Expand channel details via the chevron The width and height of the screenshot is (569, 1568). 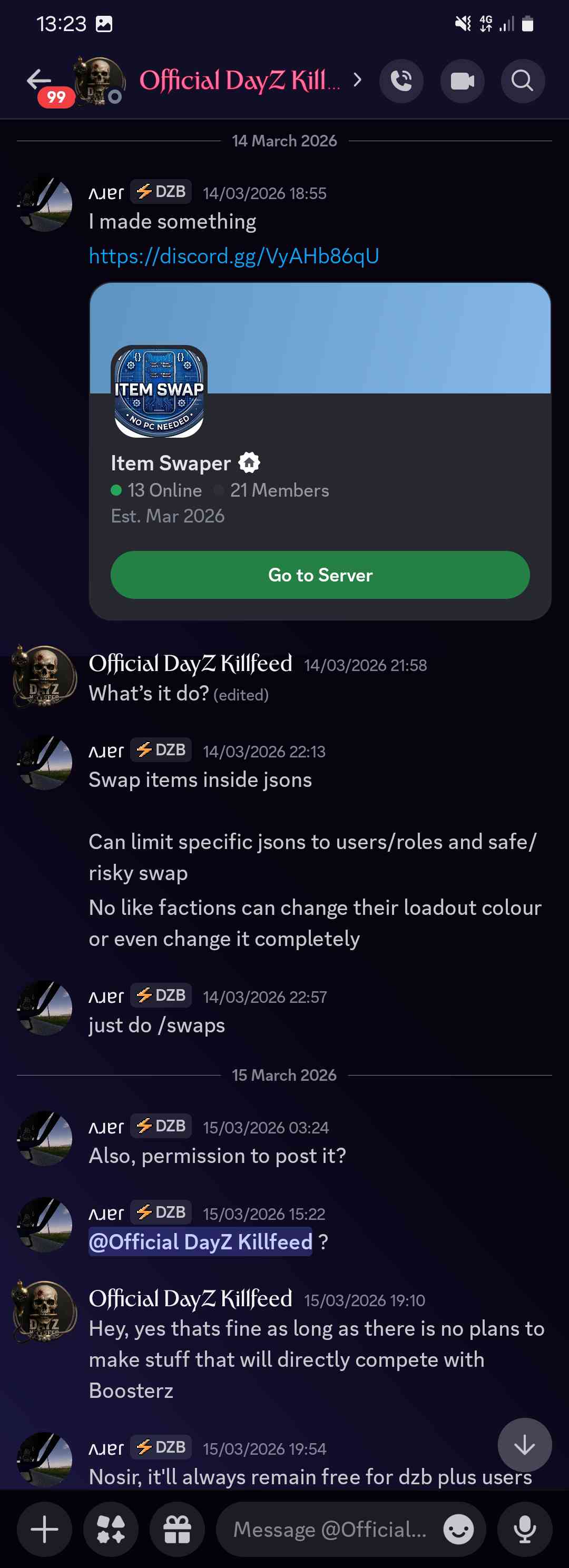[x=358, y=80]
